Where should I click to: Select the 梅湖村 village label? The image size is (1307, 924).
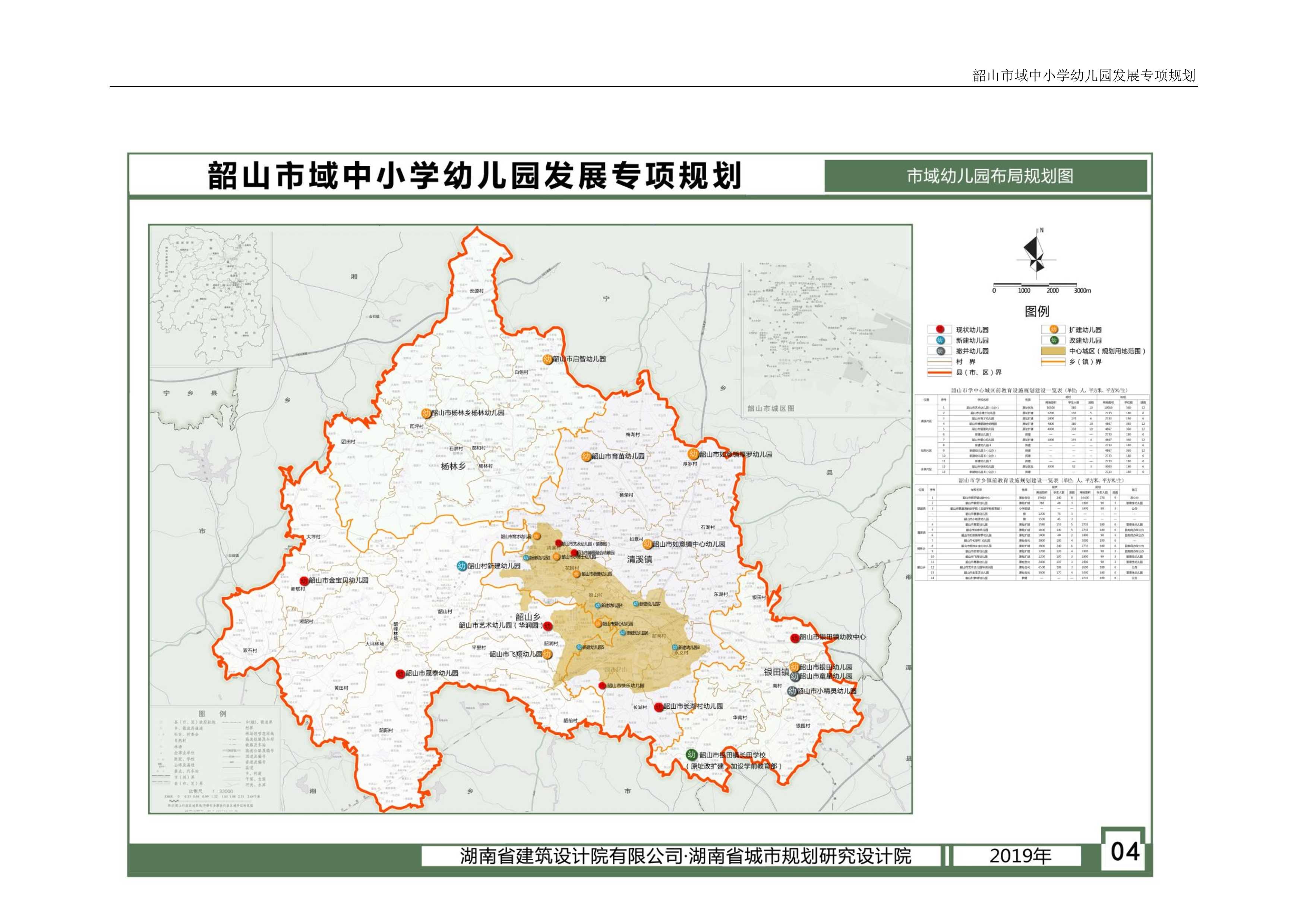(632, 435)
